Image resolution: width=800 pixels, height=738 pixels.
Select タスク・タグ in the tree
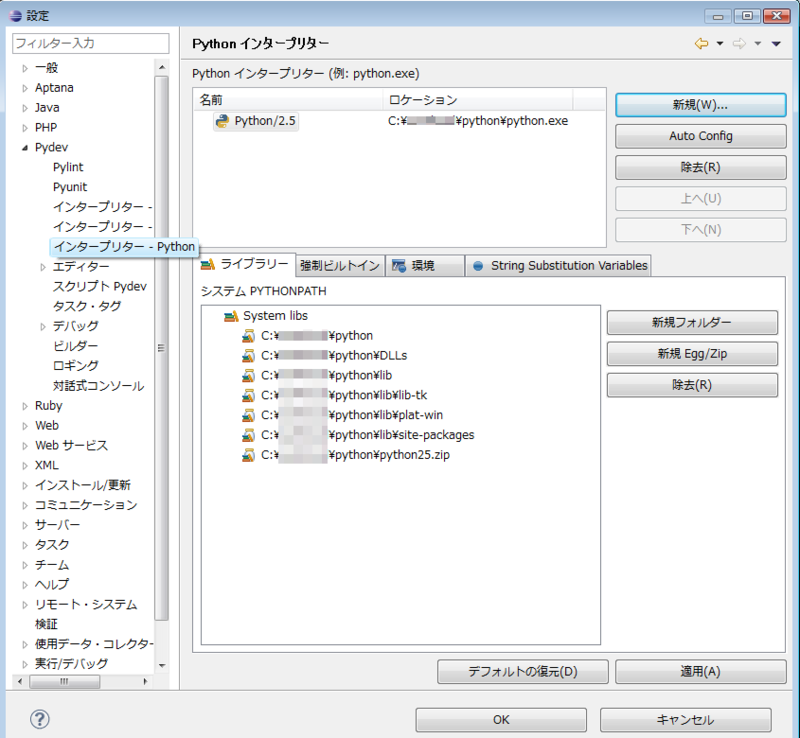(87, 306)
